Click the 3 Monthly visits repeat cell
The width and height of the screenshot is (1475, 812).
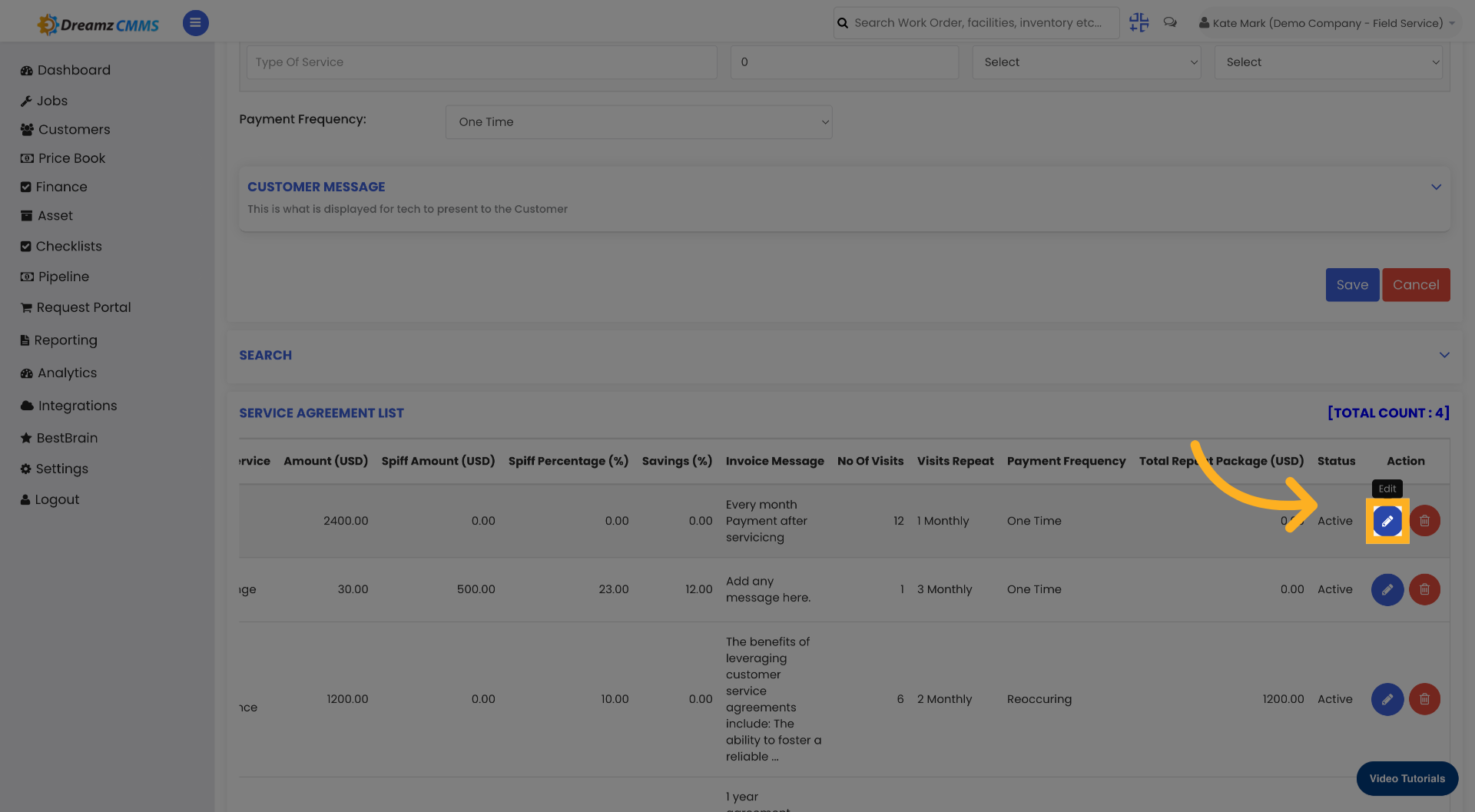coord(944,589)
